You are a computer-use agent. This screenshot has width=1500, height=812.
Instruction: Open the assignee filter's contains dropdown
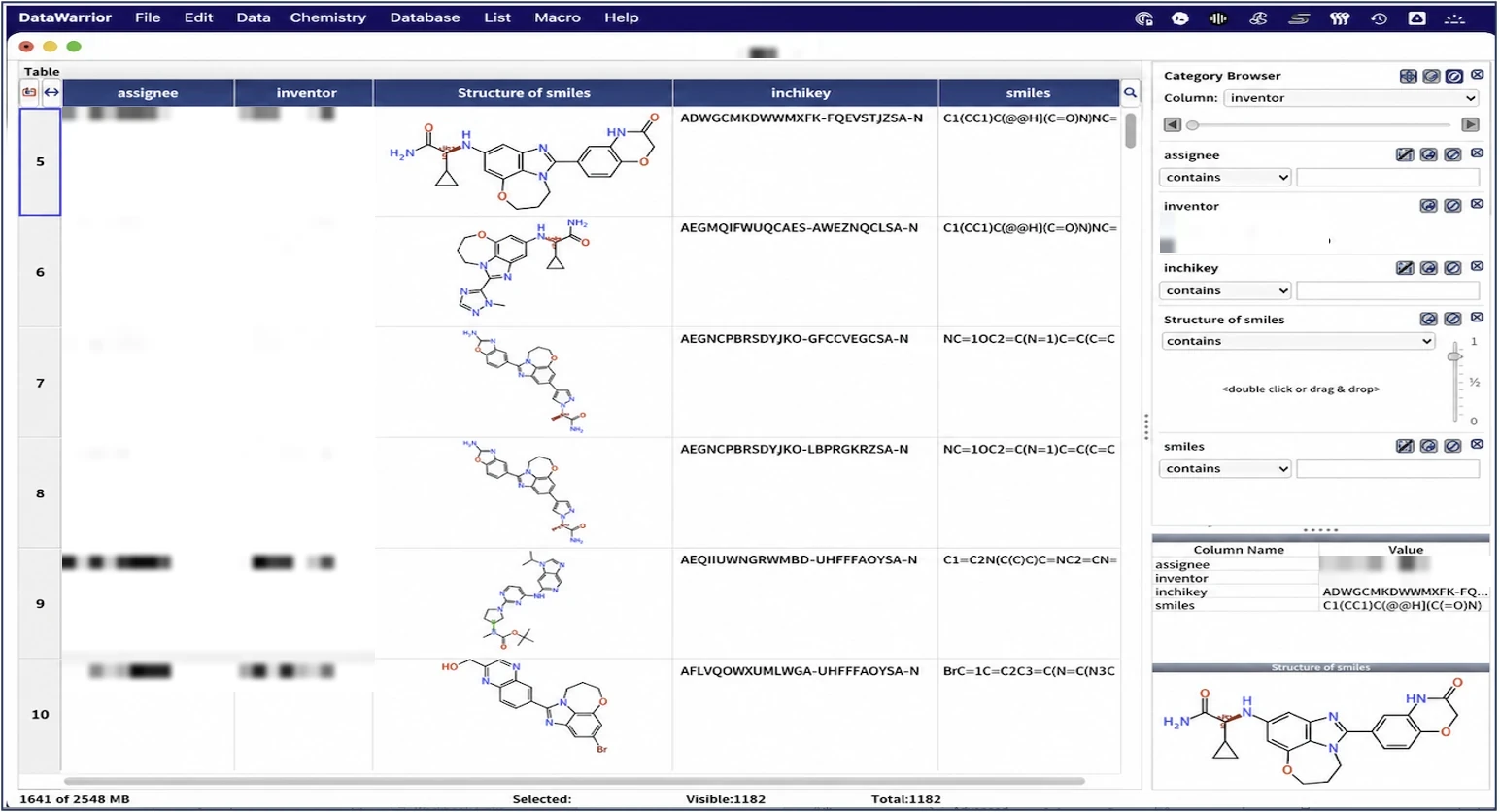(x=1225, y=178)
